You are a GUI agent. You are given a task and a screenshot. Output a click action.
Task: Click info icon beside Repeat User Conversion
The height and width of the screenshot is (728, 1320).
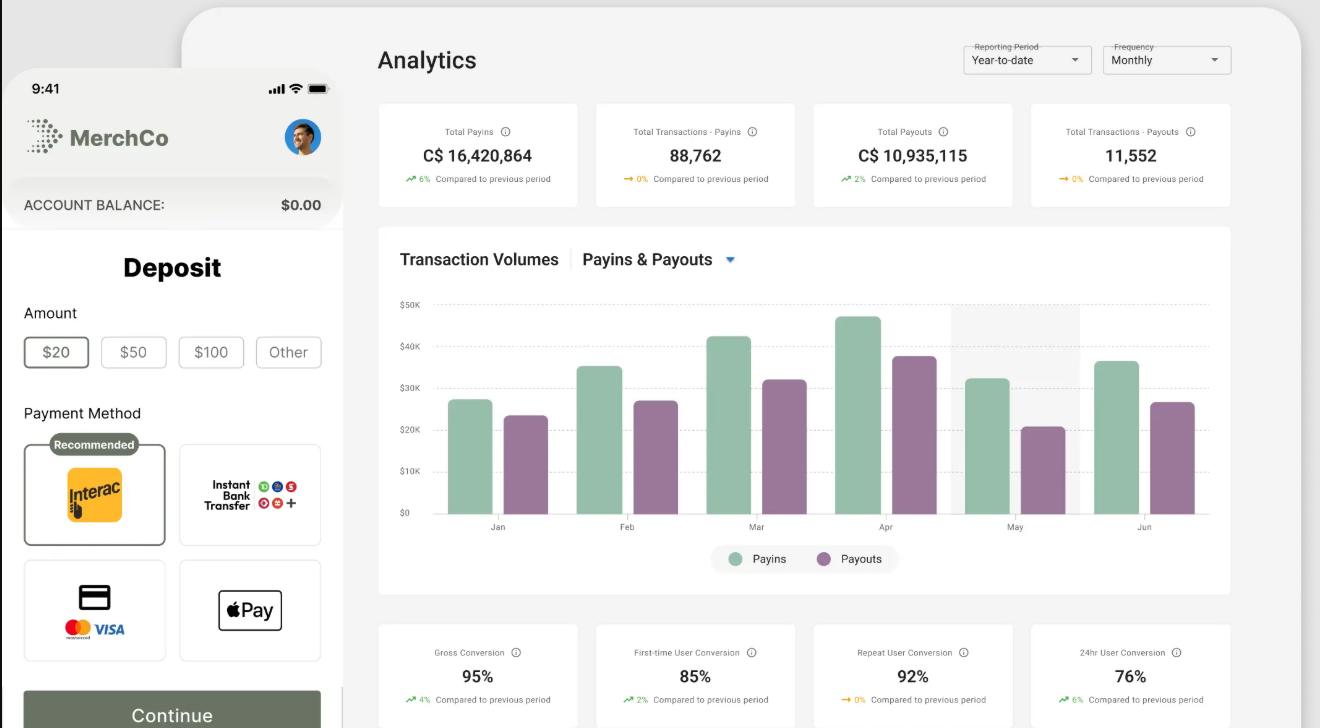coord(964,653)
